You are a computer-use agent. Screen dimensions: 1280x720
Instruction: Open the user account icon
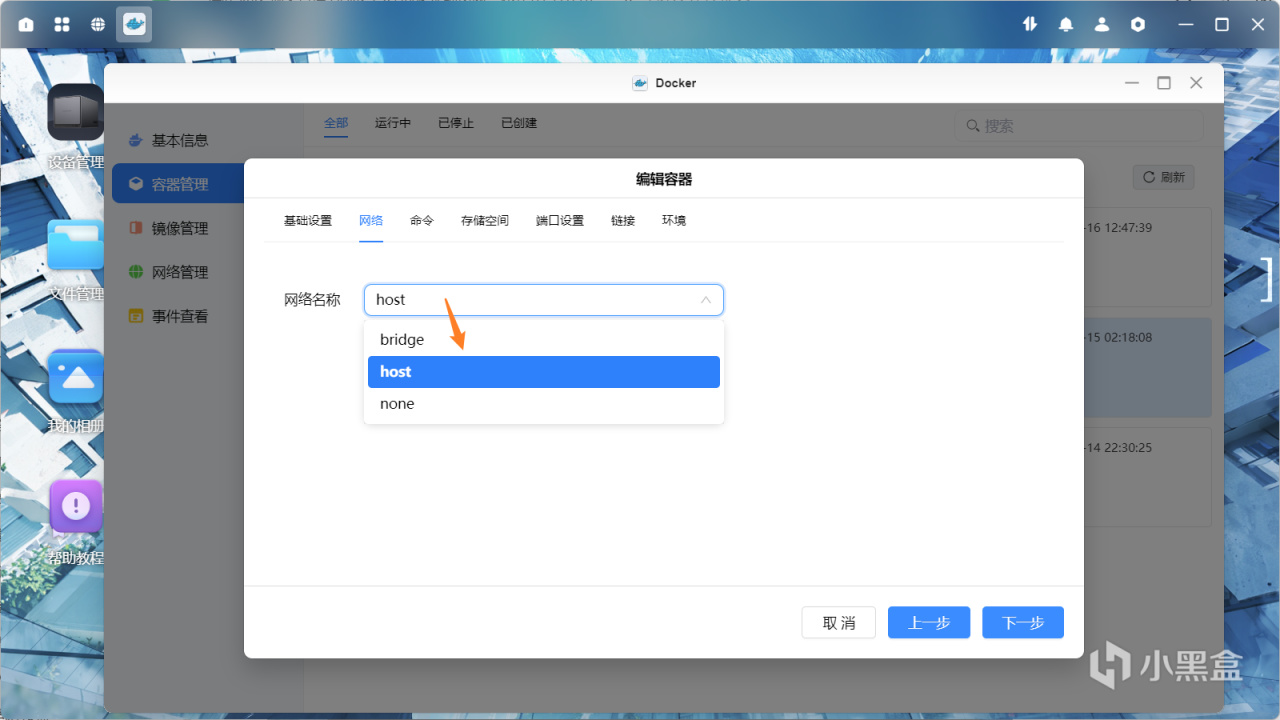pos(1102,24)
